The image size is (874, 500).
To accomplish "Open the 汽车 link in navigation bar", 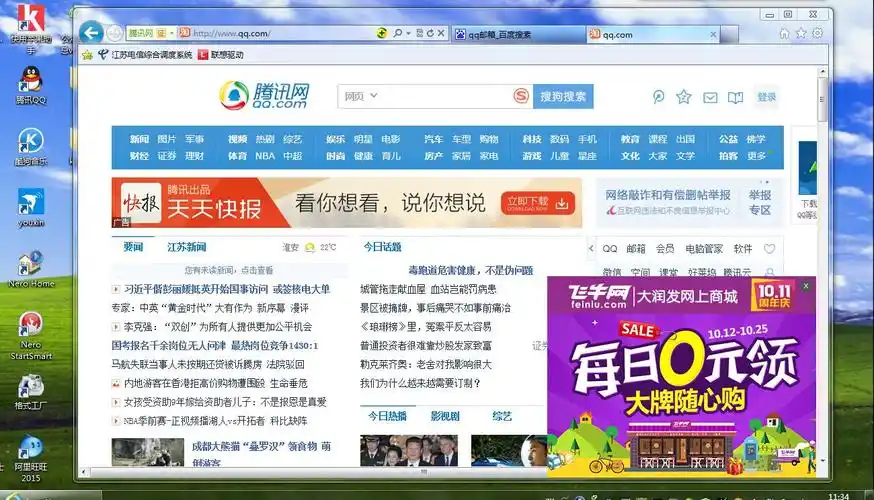I will [x=433, y=139].
